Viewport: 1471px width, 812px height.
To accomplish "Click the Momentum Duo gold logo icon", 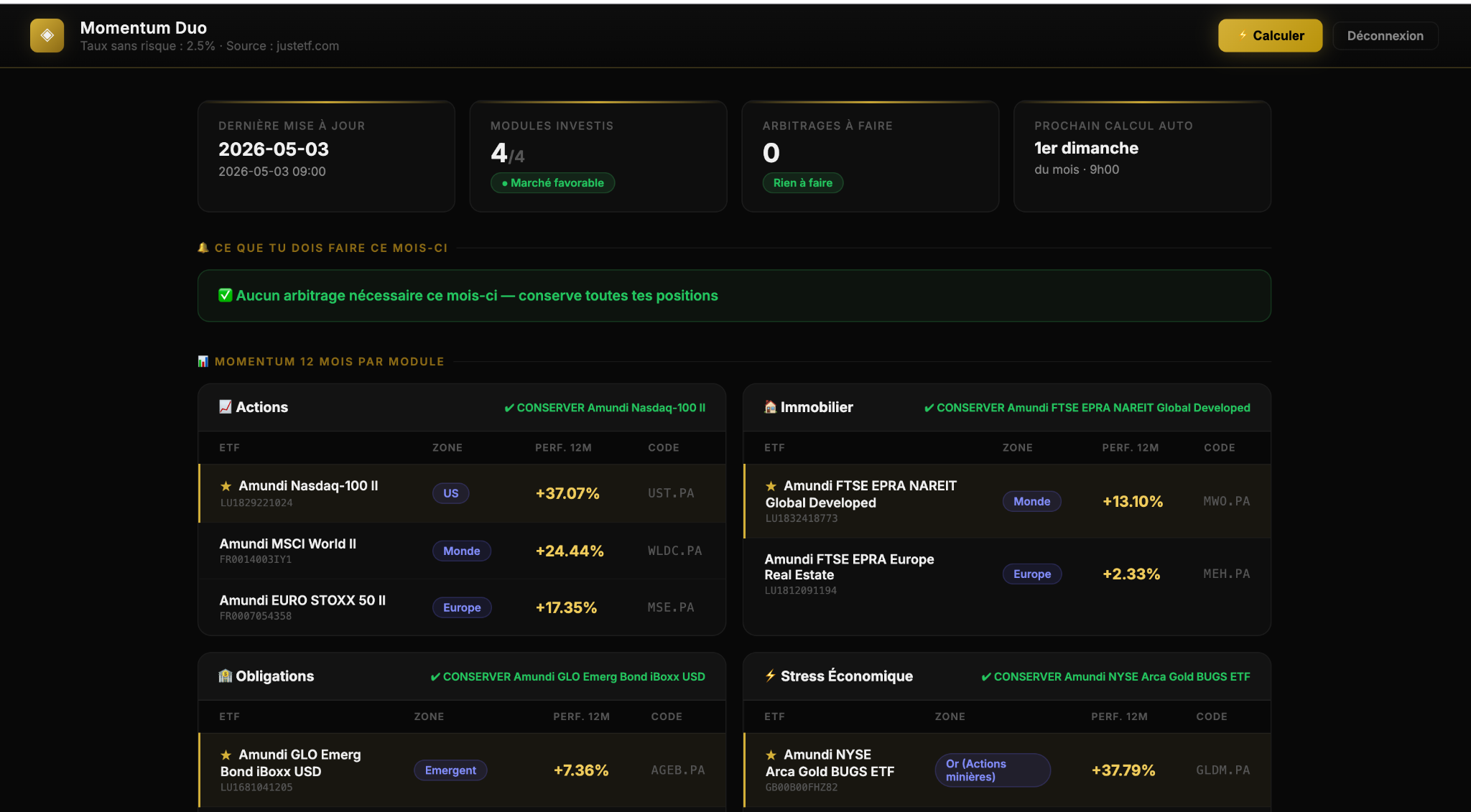I will pyautogui.click(x=47, y=35).
